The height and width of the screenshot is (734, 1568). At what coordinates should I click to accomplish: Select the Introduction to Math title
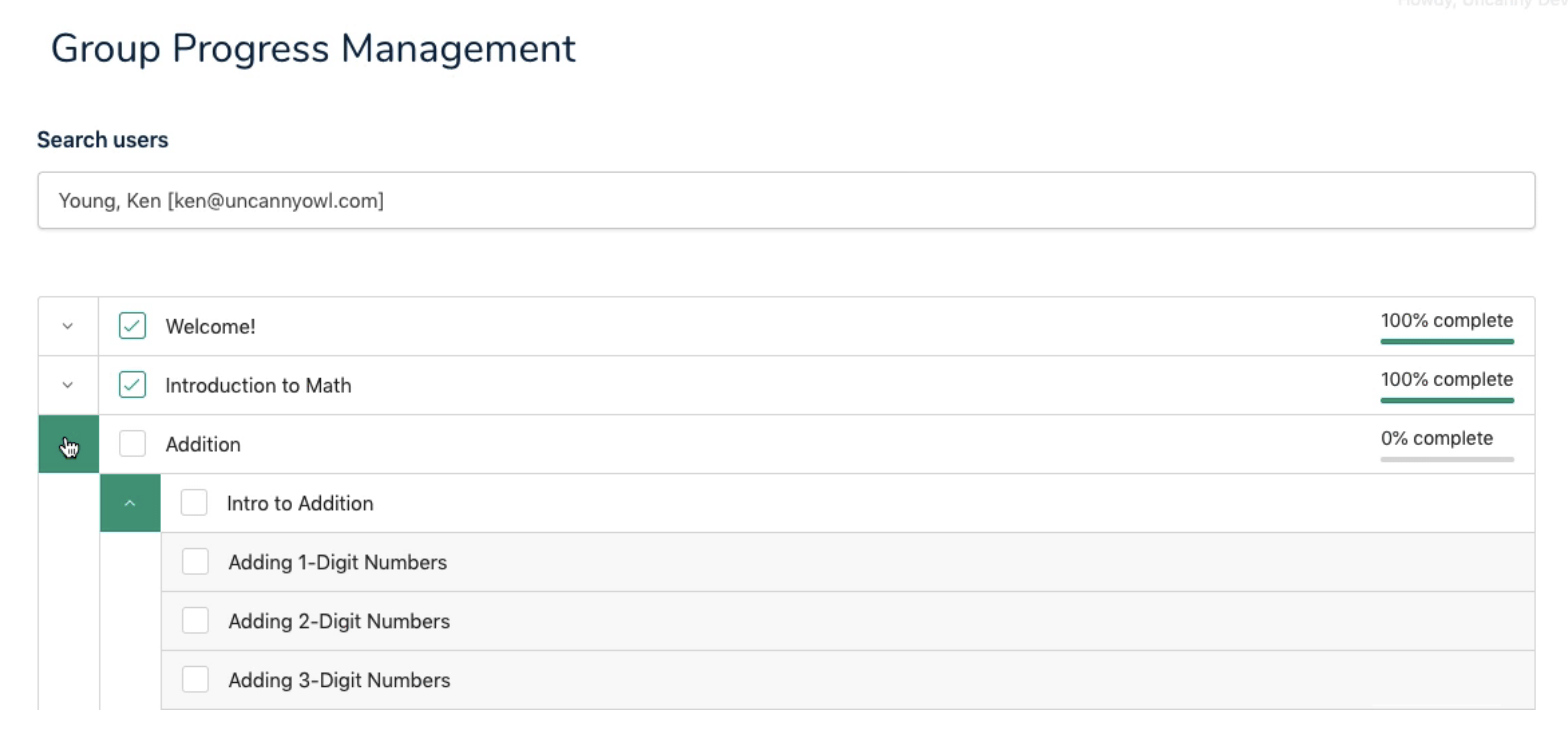pos(258,386)
